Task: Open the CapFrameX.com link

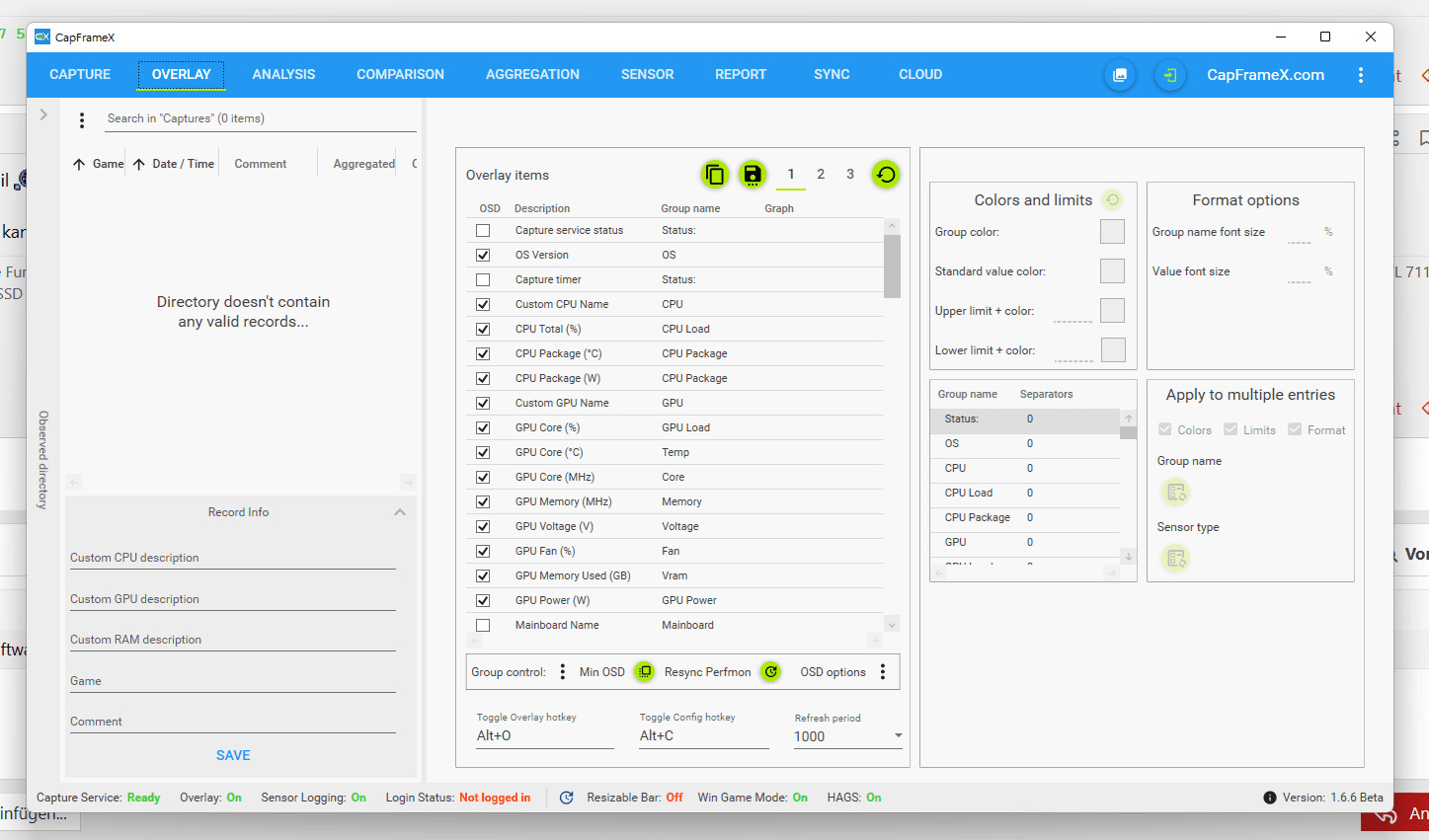Action: 1265,75
